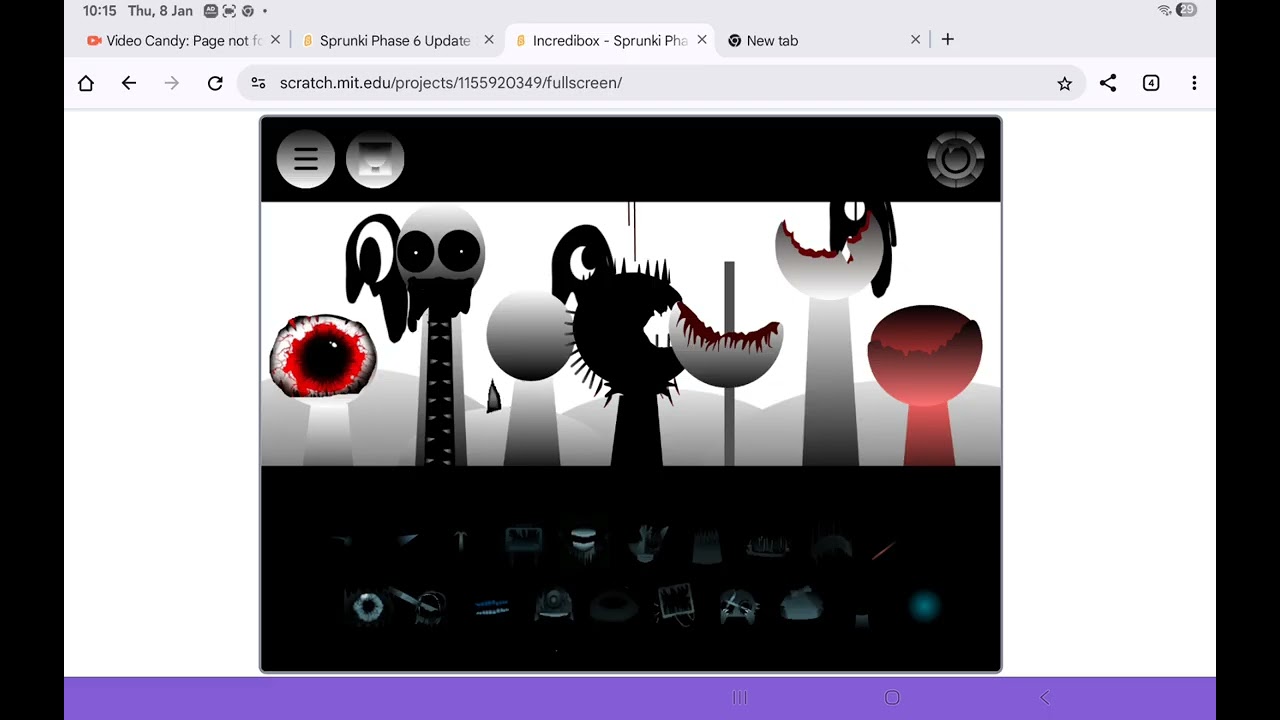1280x720 pixels.
Task: Close the New tab tab
Action: (x=915, y=40)
